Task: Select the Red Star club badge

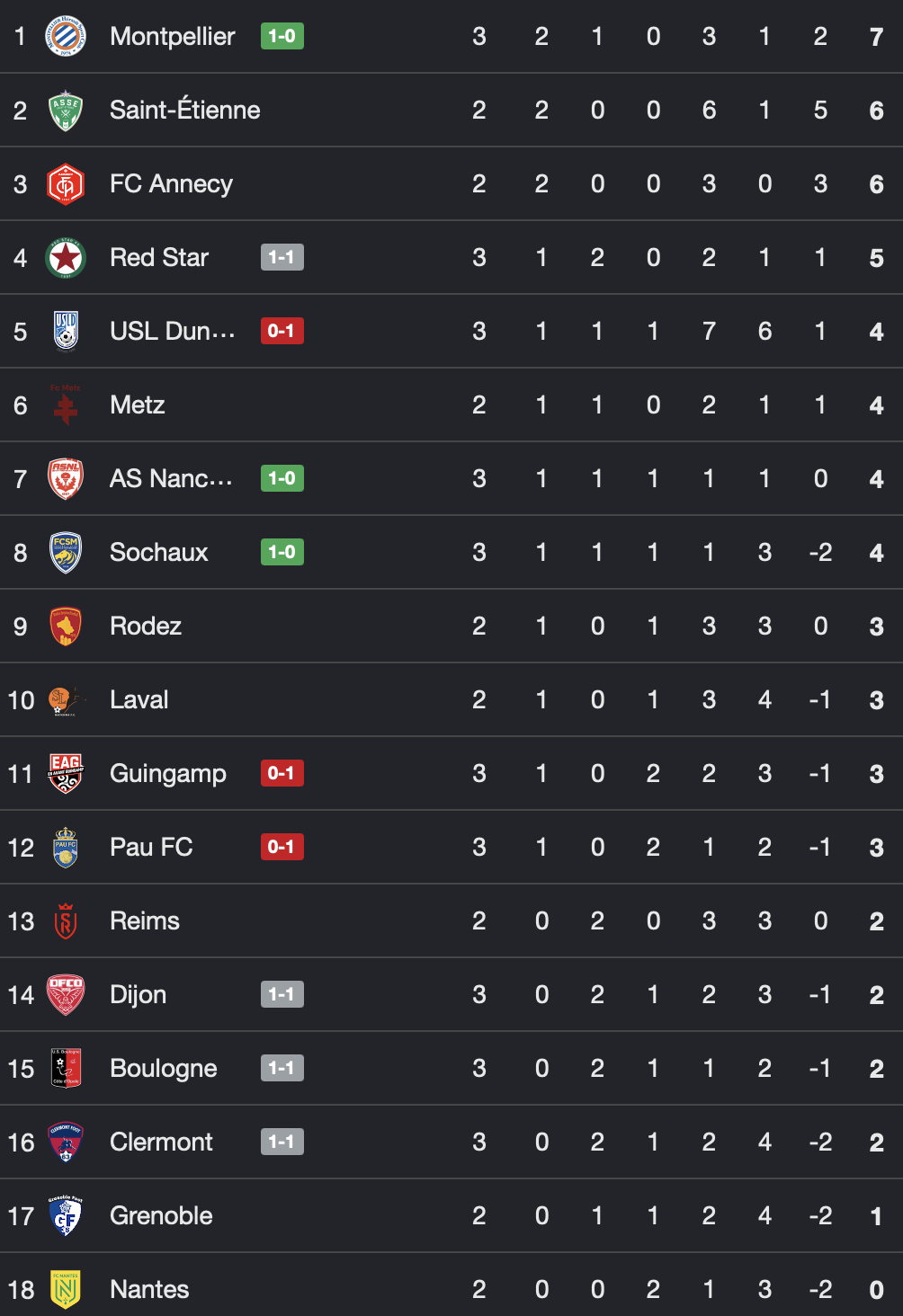Action: pyautogui.click(x=66, y=258)
